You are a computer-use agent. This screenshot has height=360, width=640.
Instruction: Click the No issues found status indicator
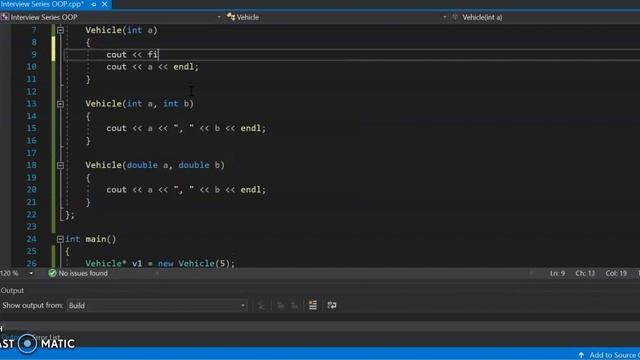[x=78, y=273]
